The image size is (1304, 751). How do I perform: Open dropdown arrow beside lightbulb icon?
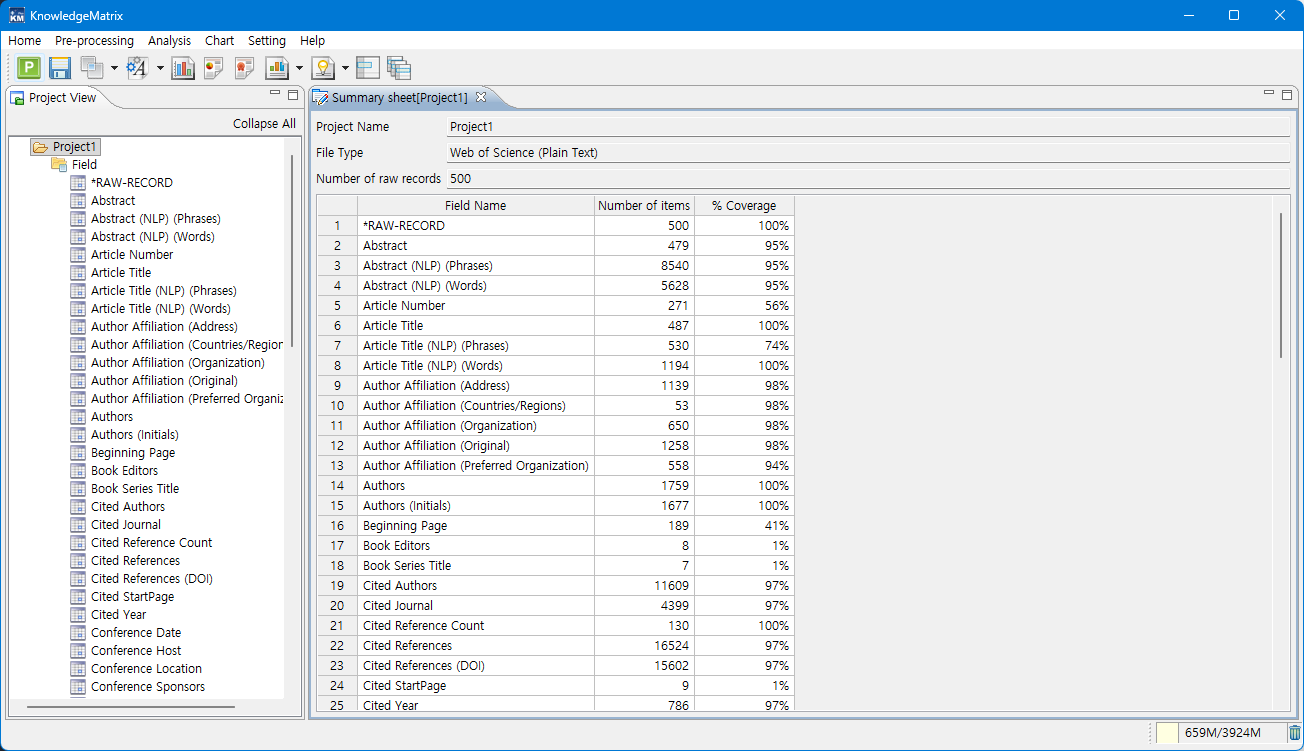(x=345, y=69)
